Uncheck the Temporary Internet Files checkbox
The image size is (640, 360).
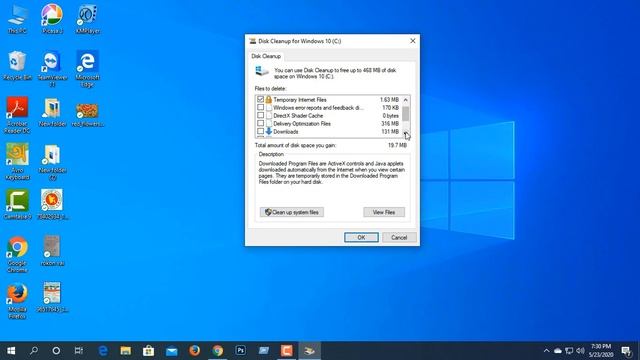click(x=260, y=99)
